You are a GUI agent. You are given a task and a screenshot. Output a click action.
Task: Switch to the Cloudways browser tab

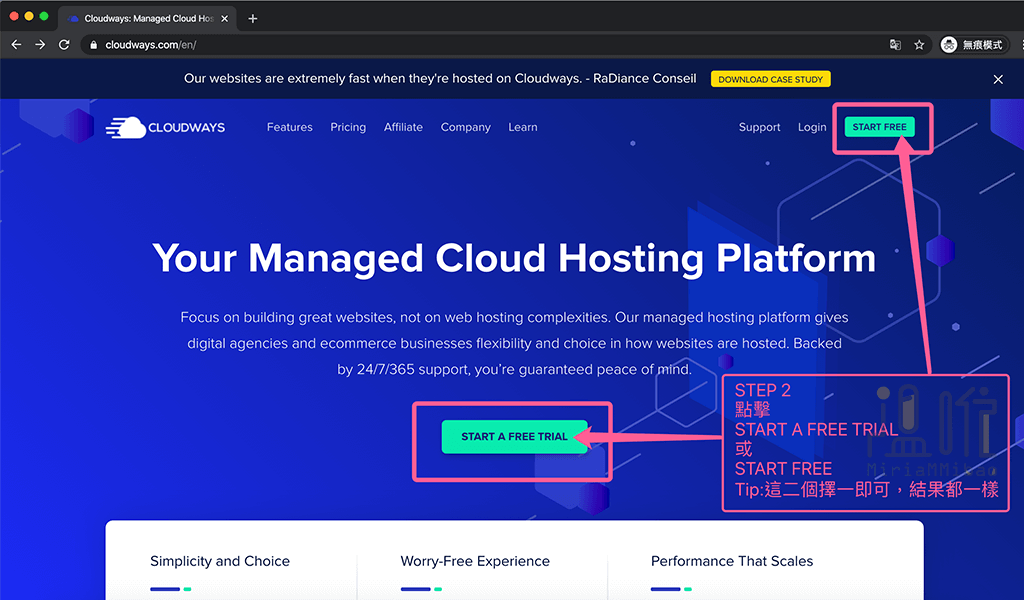pyautogui.click(x=140, y=17)
